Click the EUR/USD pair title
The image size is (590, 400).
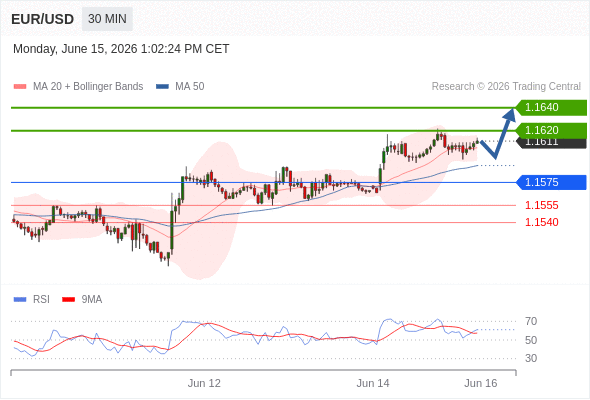43,19
